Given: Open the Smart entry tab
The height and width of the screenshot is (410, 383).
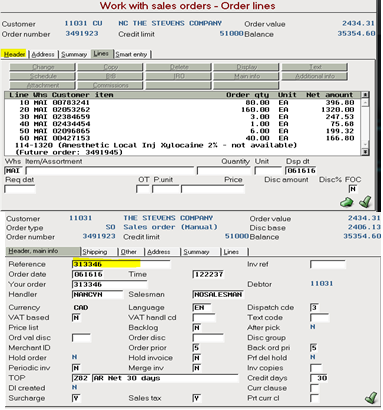Looking at the screenshot, I should click(131, 54).
